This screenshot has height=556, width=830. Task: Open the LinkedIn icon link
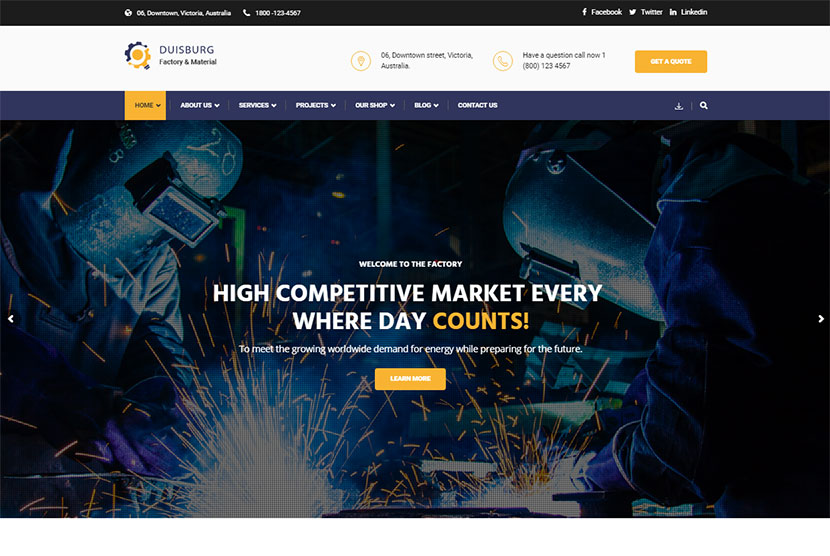[673, 12]
